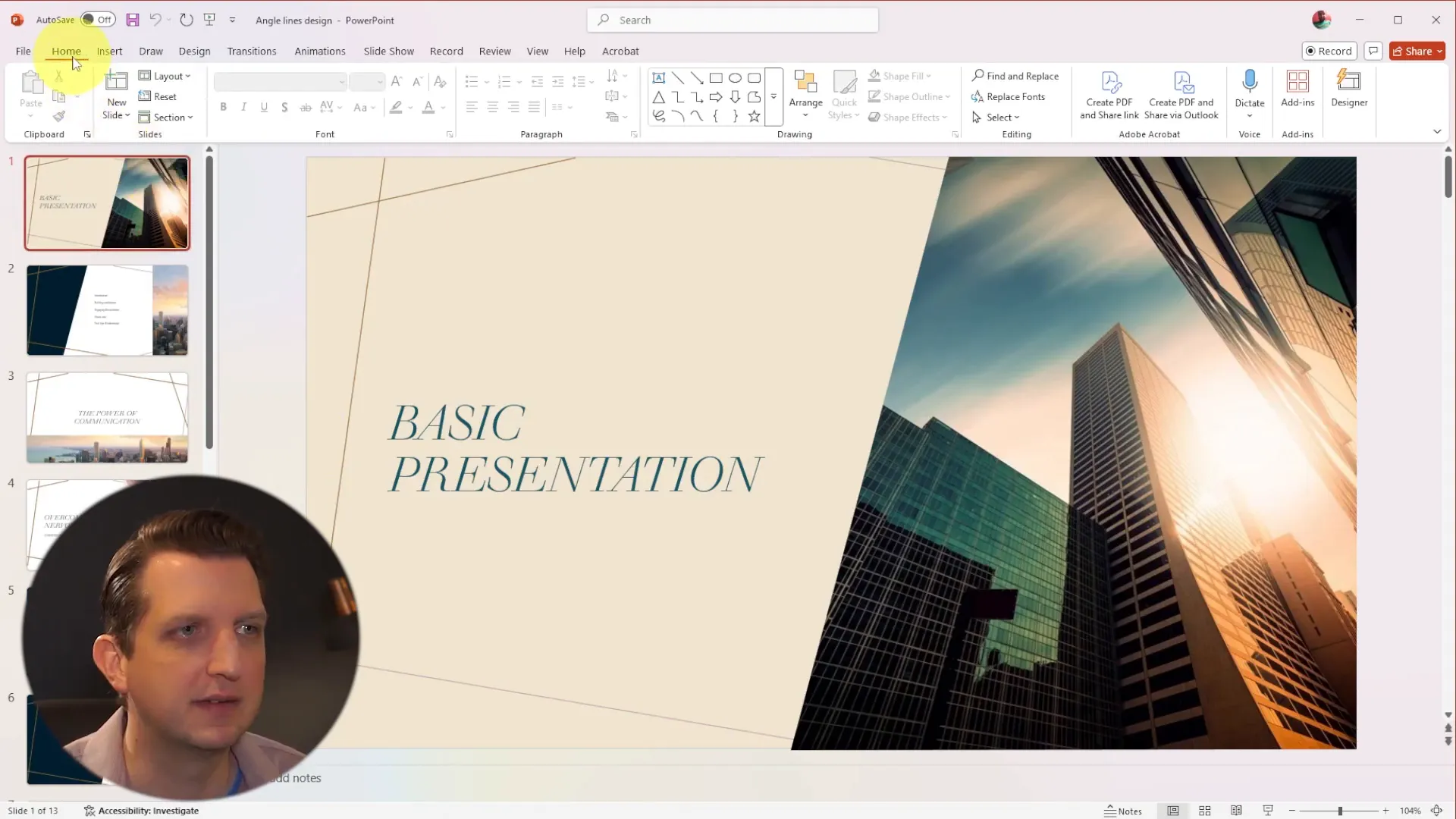Screen dimensions: 1456x819
Task: Fit slide to current window icon
Action: tap(1436, 811)
